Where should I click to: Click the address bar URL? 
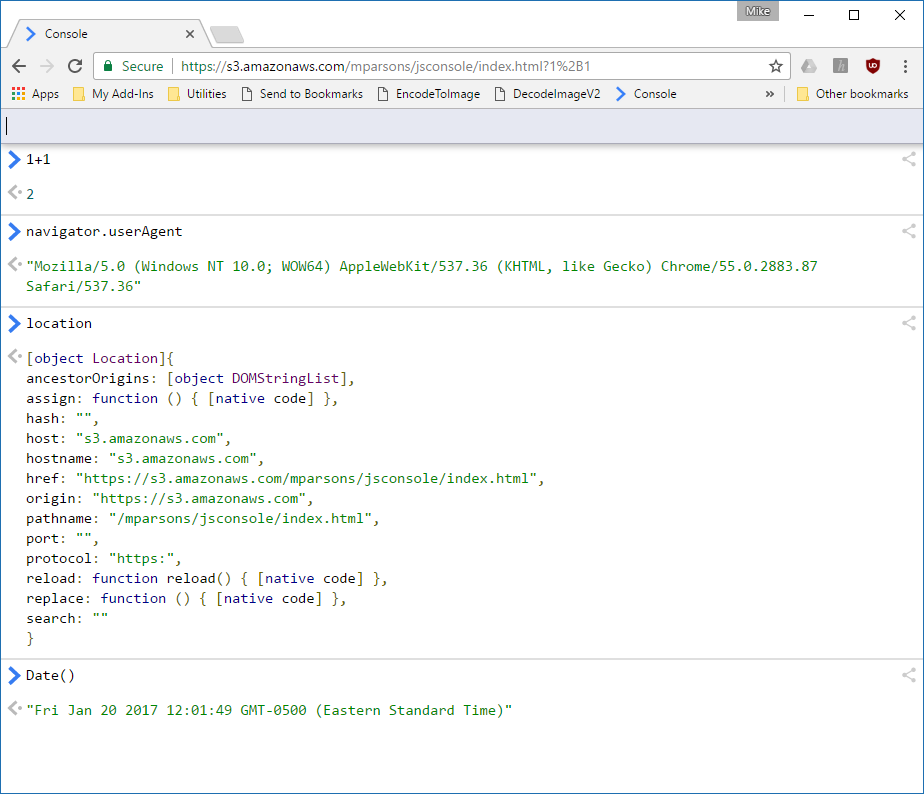[385, 66]
